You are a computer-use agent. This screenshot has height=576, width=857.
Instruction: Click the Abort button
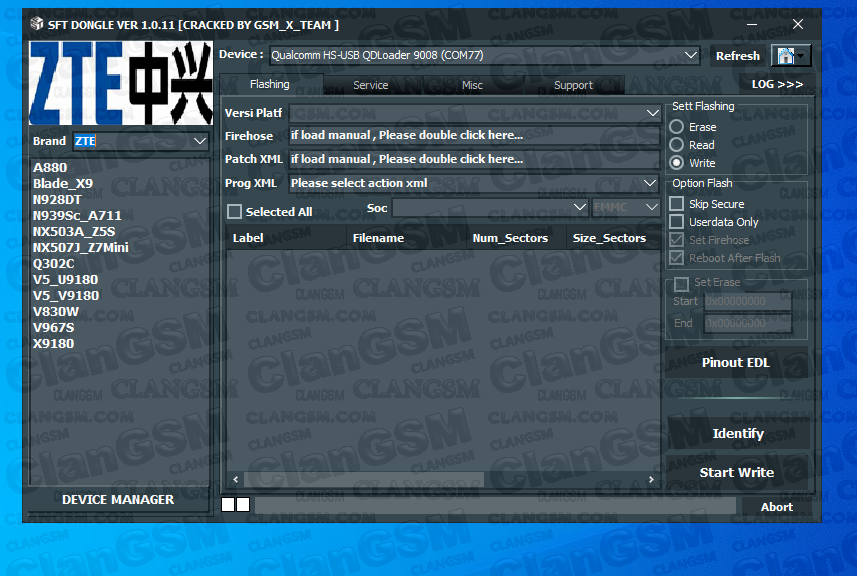click(x=777, y=507)
